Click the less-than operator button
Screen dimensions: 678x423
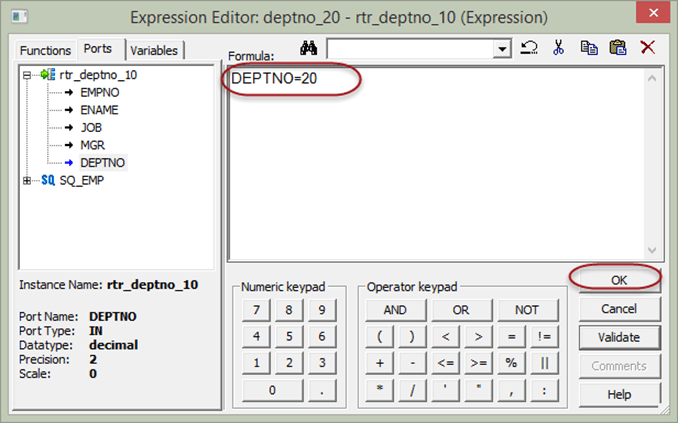[445, 336]
